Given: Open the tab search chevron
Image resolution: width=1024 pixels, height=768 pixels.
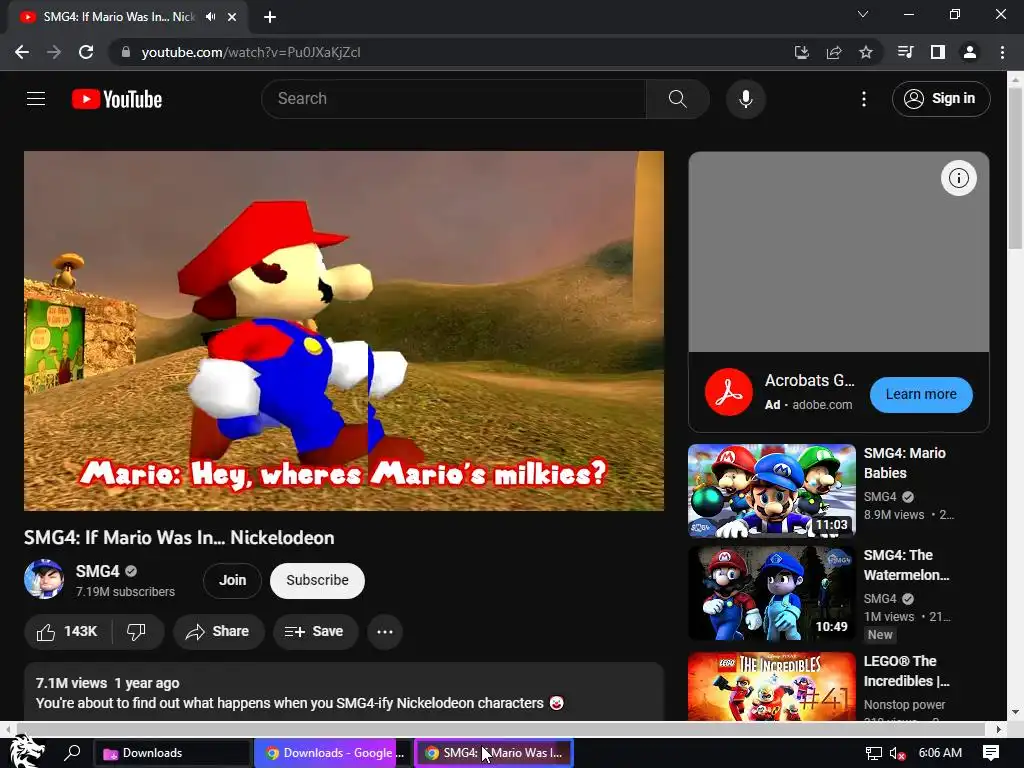Looking at the screenshot, I should [863, 14].
